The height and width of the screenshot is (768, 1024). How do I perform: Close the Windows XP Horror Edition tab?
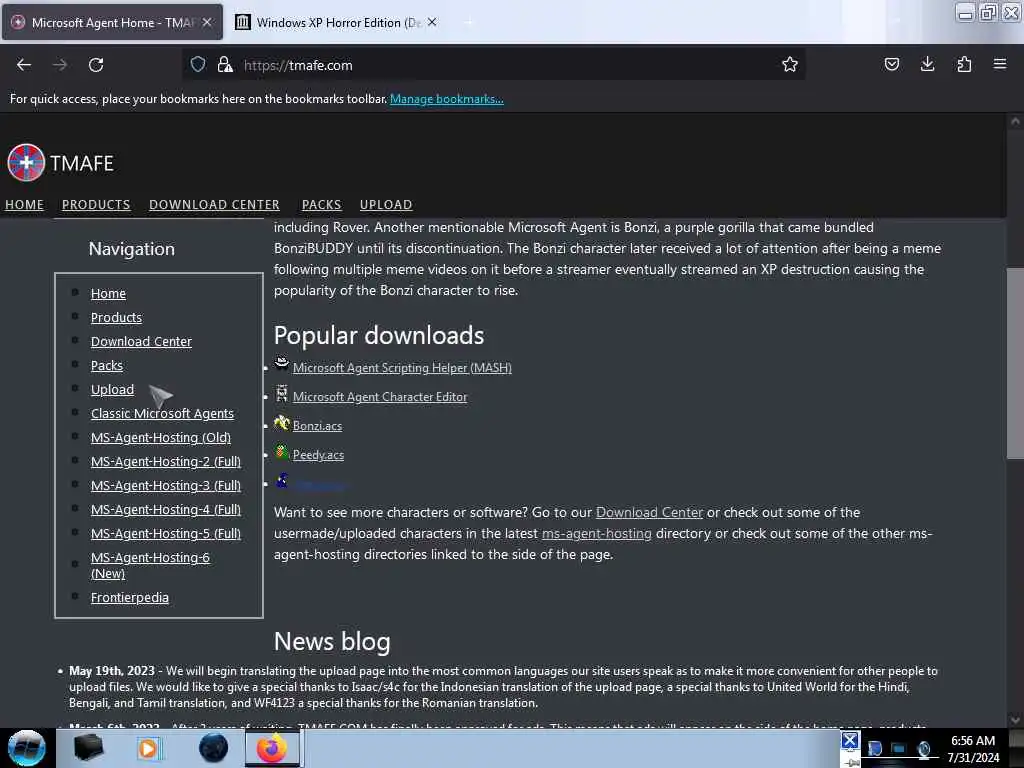coord(432,22)
